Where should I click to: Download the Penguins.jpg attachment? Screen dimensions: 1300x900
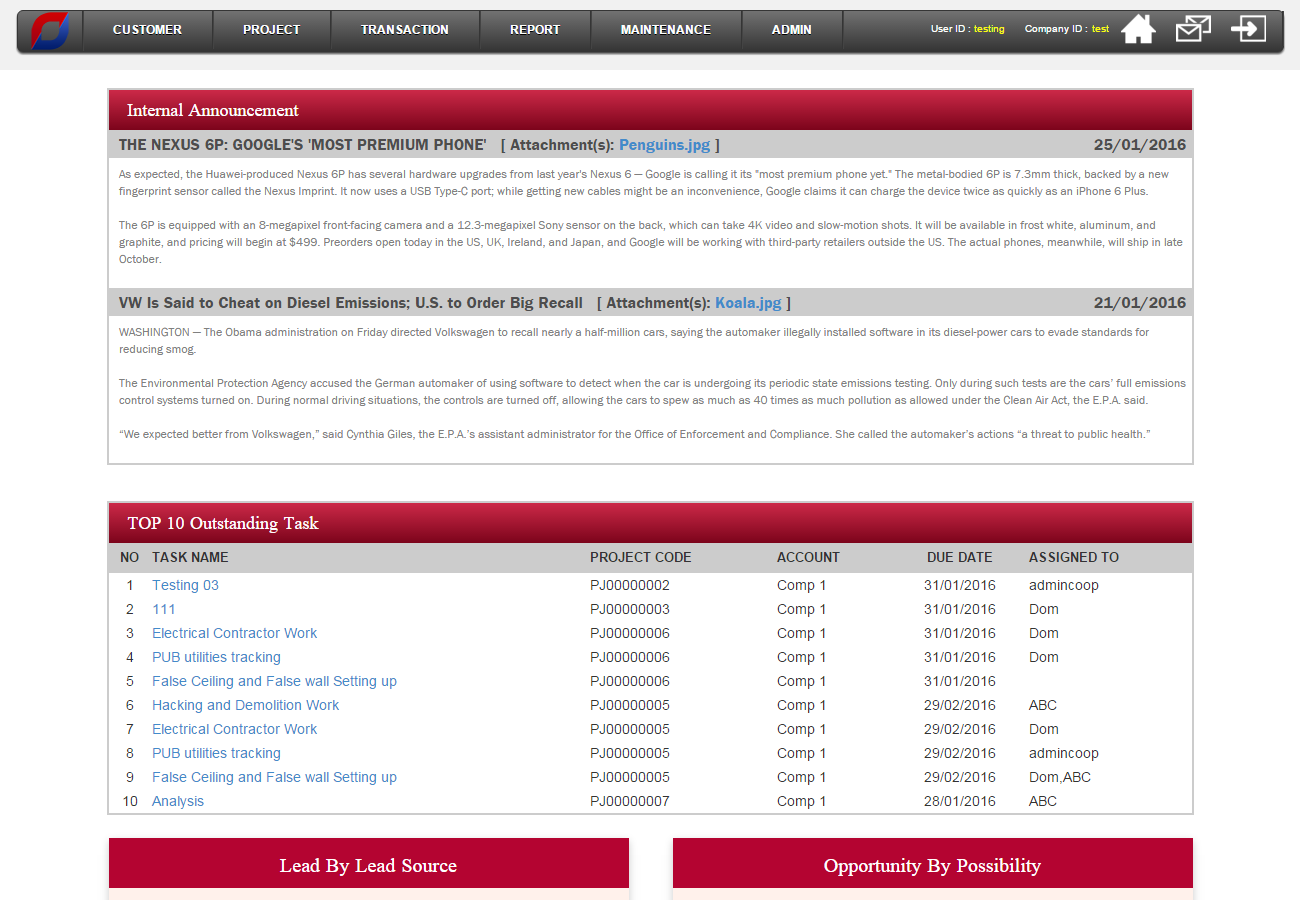(x=664, y=145)
